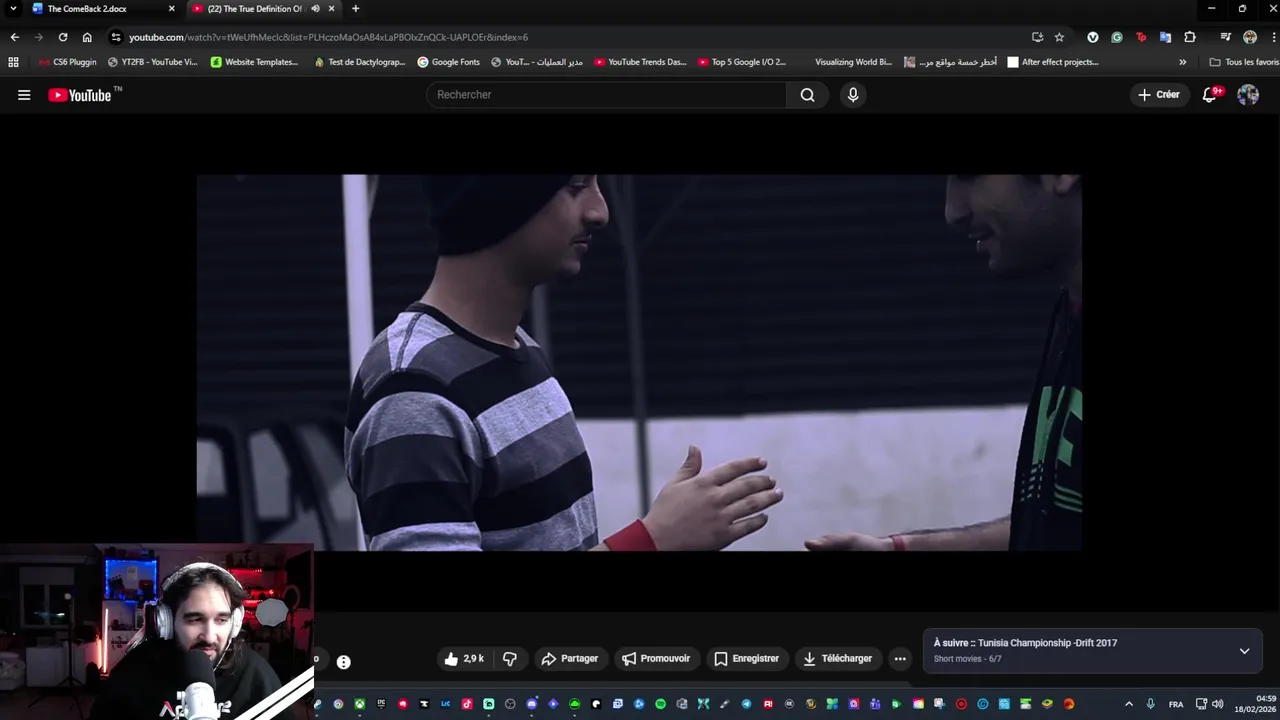The height and width of the screenshot is (720, 1280).
Task: View site information icon in address bar
Action: 116,37
